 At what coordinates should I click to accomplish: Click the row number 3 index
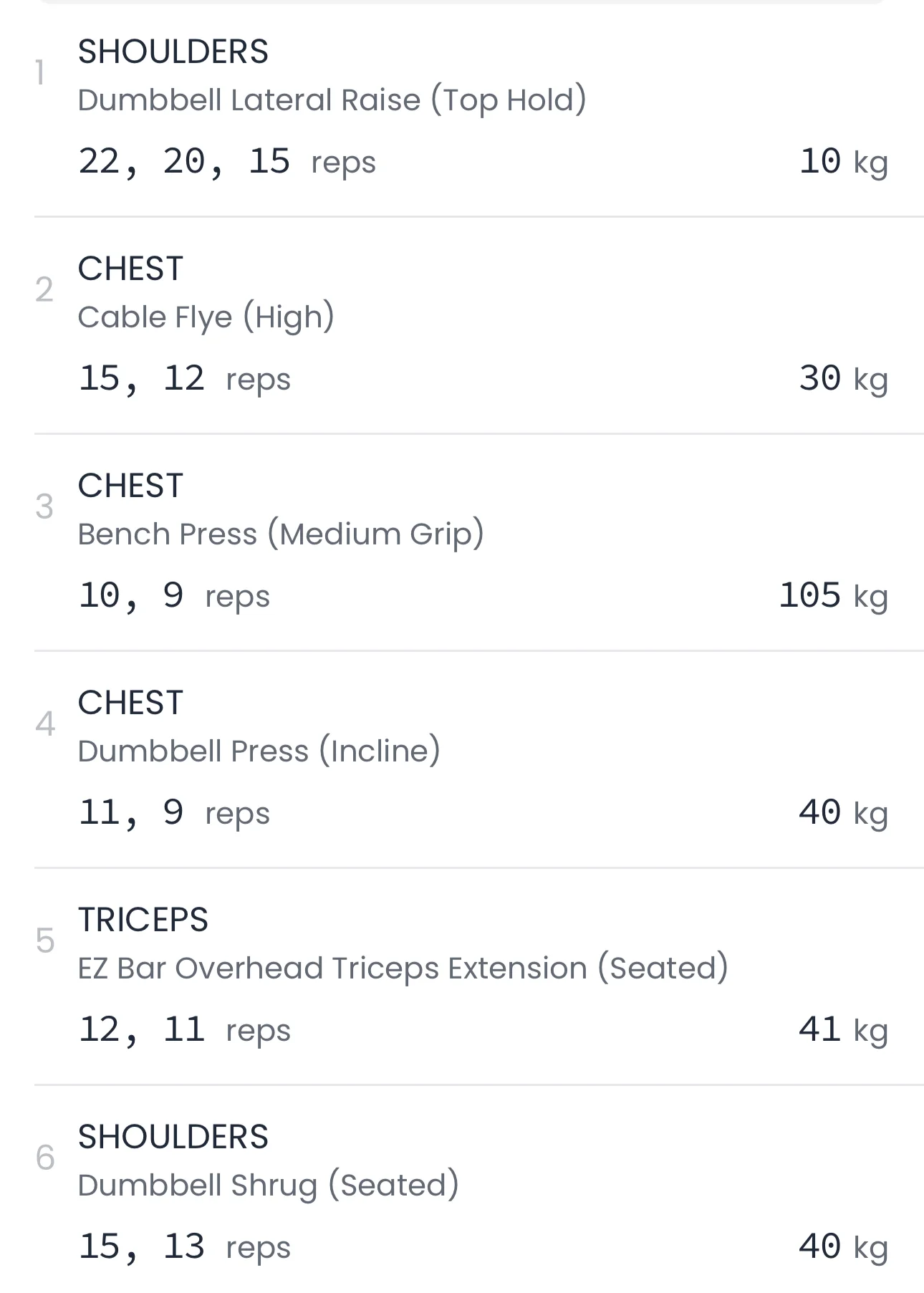(x=44, y=507)
